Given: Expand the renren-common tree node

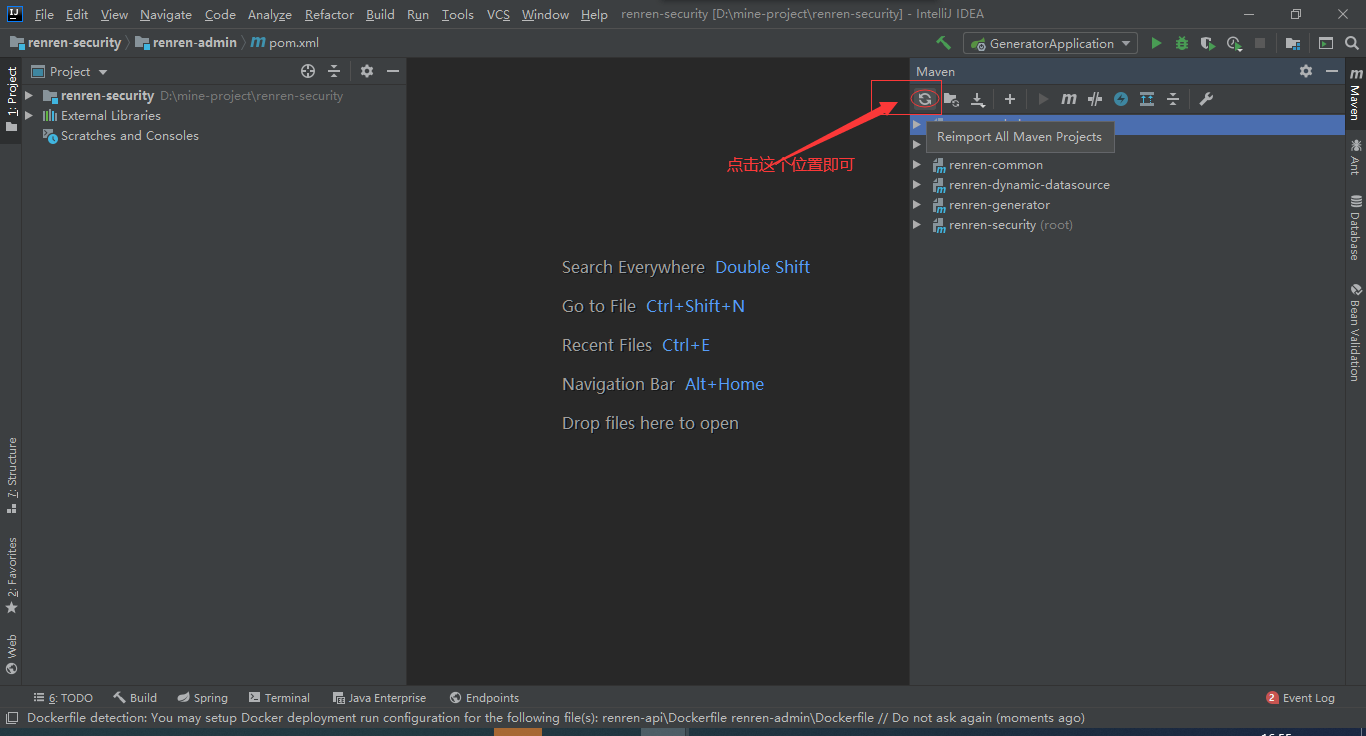Looking at the screenshot, I should click(x=917, y=164).
